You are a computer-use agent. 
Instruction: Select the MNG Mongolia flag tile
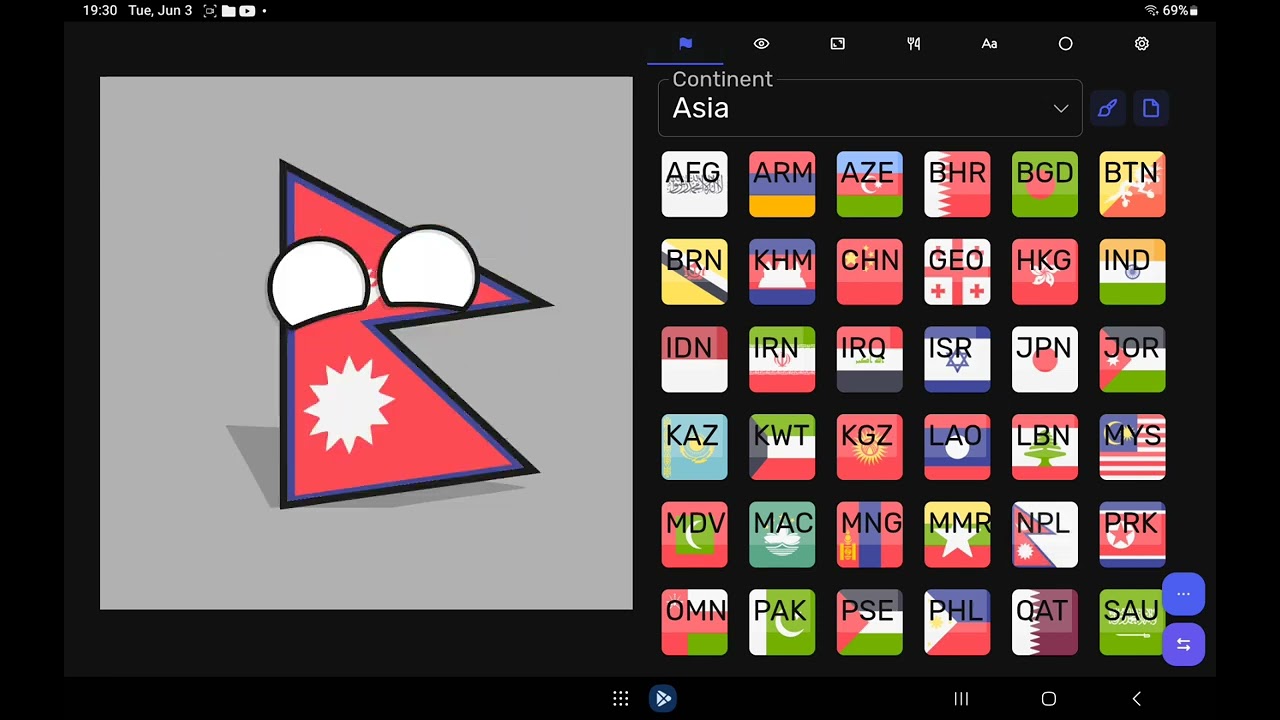(870, 535)
